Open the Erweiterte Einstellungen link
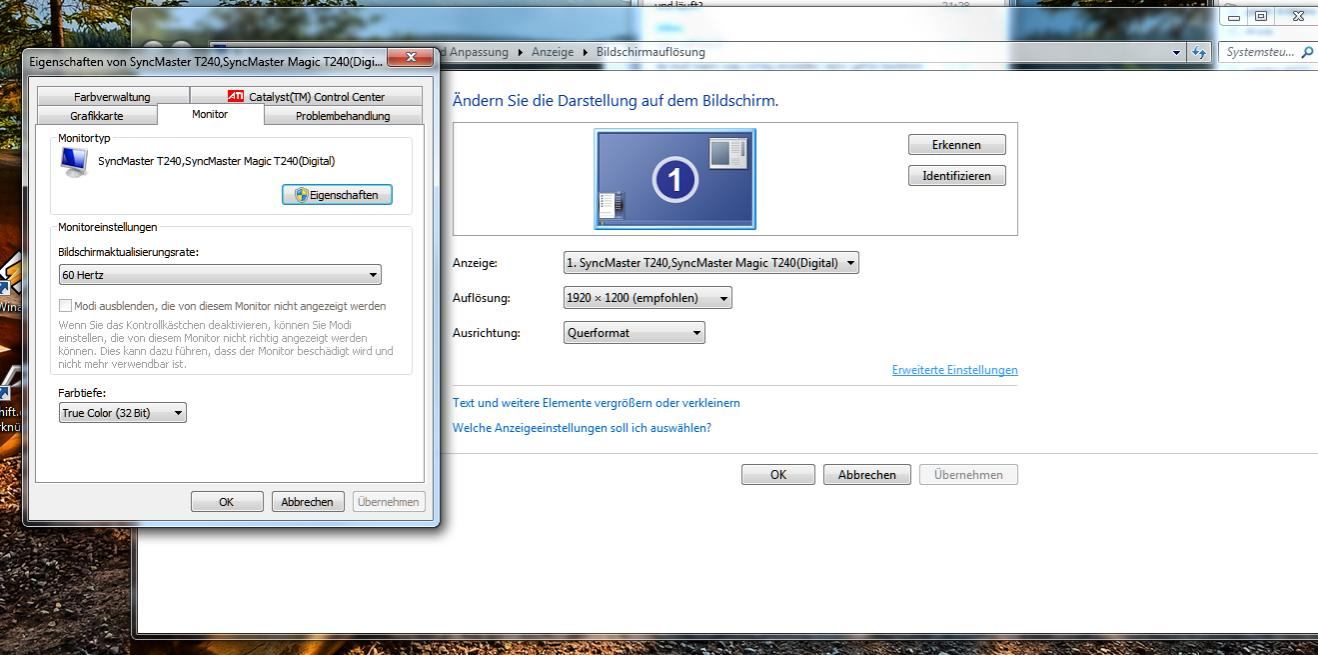 point(955,370)
